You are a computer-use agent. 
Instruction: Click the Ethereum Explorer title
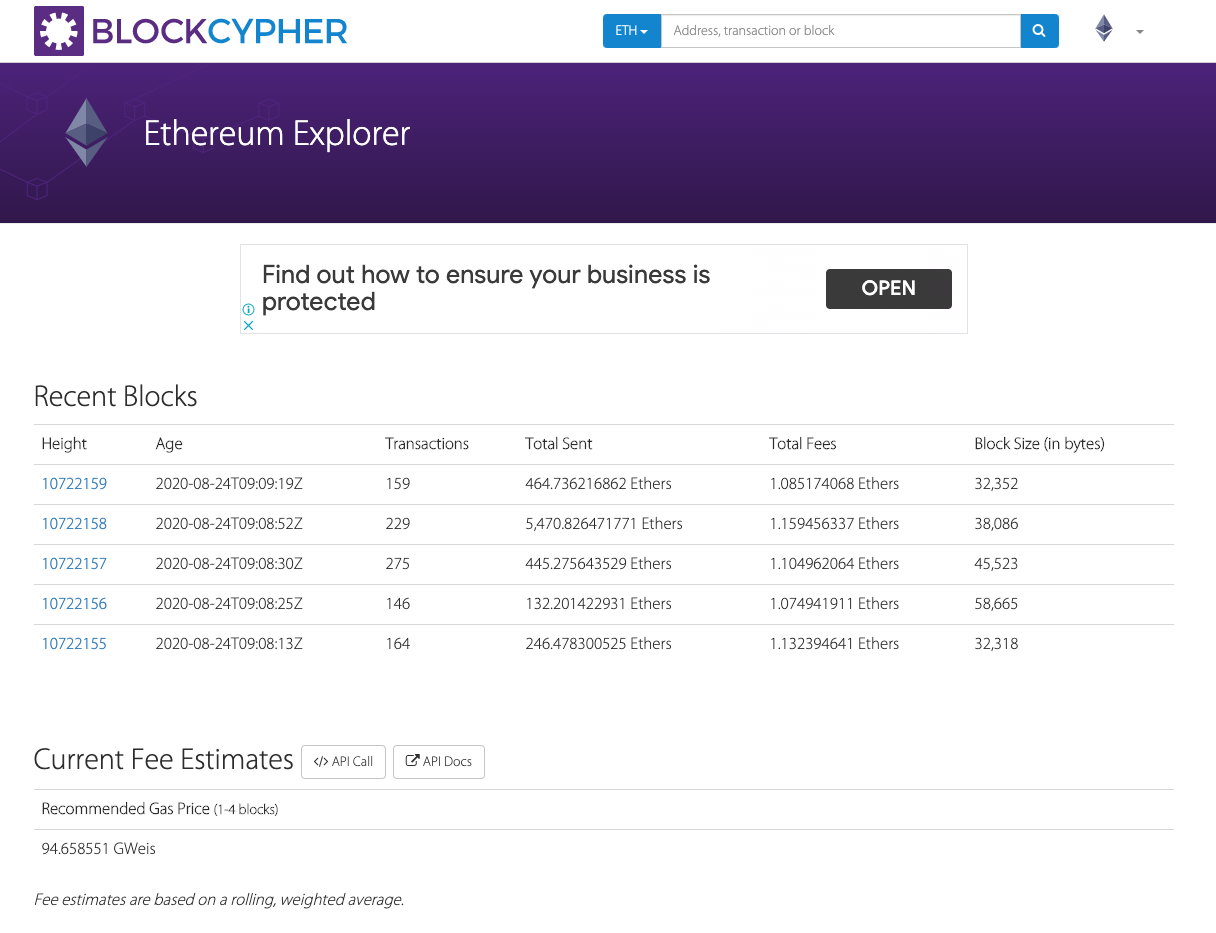pos(277,134)
